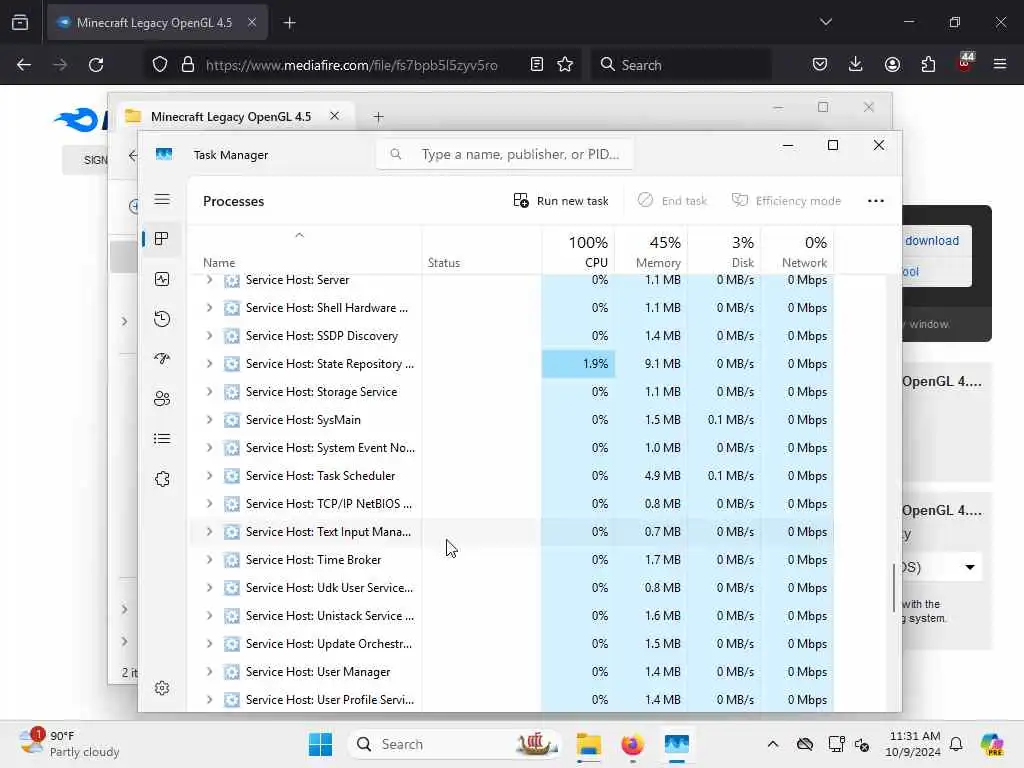Screen dimensions: 1024x768
Task: Click the three-dots more options in Task Manager
Action: point(876,201)
